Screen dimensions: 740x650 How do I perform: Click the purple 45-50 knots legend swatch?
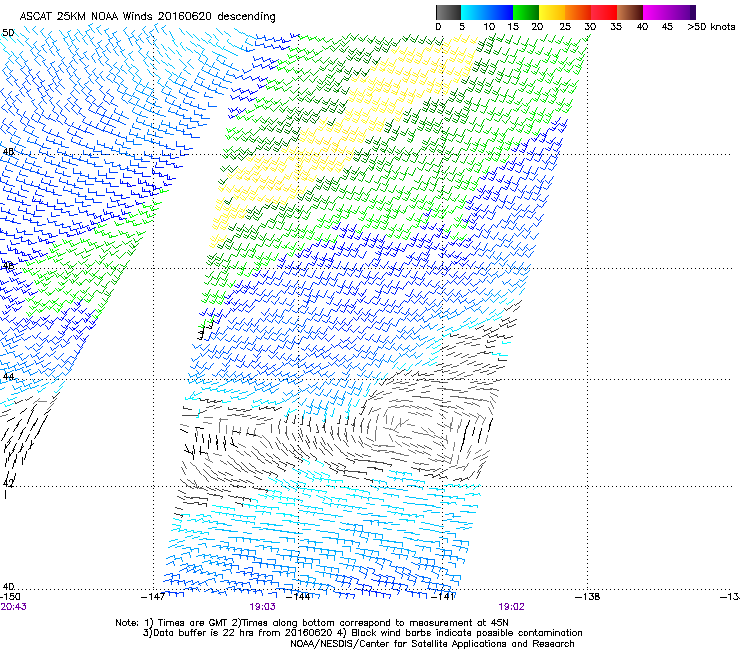point(682,12)
